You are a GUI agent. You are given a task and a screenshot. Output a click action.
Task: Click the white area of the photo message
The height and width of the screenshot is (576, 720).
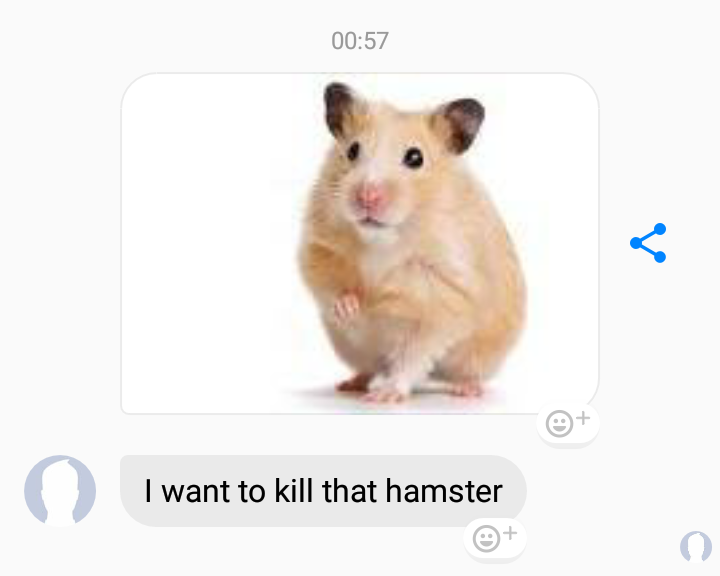202,243
